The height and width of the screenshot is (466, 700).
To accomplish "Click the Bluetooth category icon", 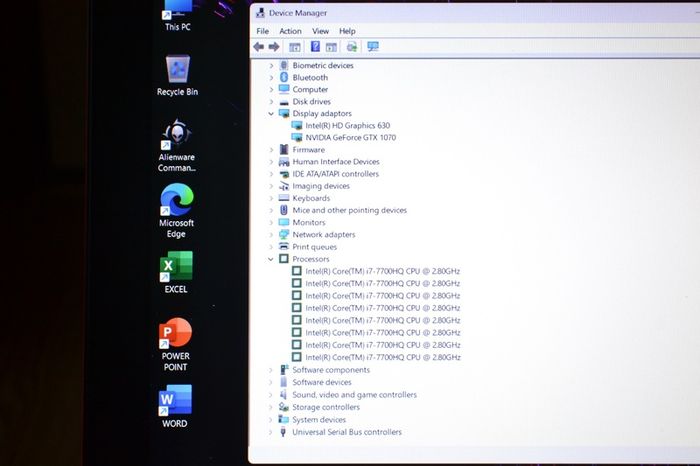I will [284, 77].
